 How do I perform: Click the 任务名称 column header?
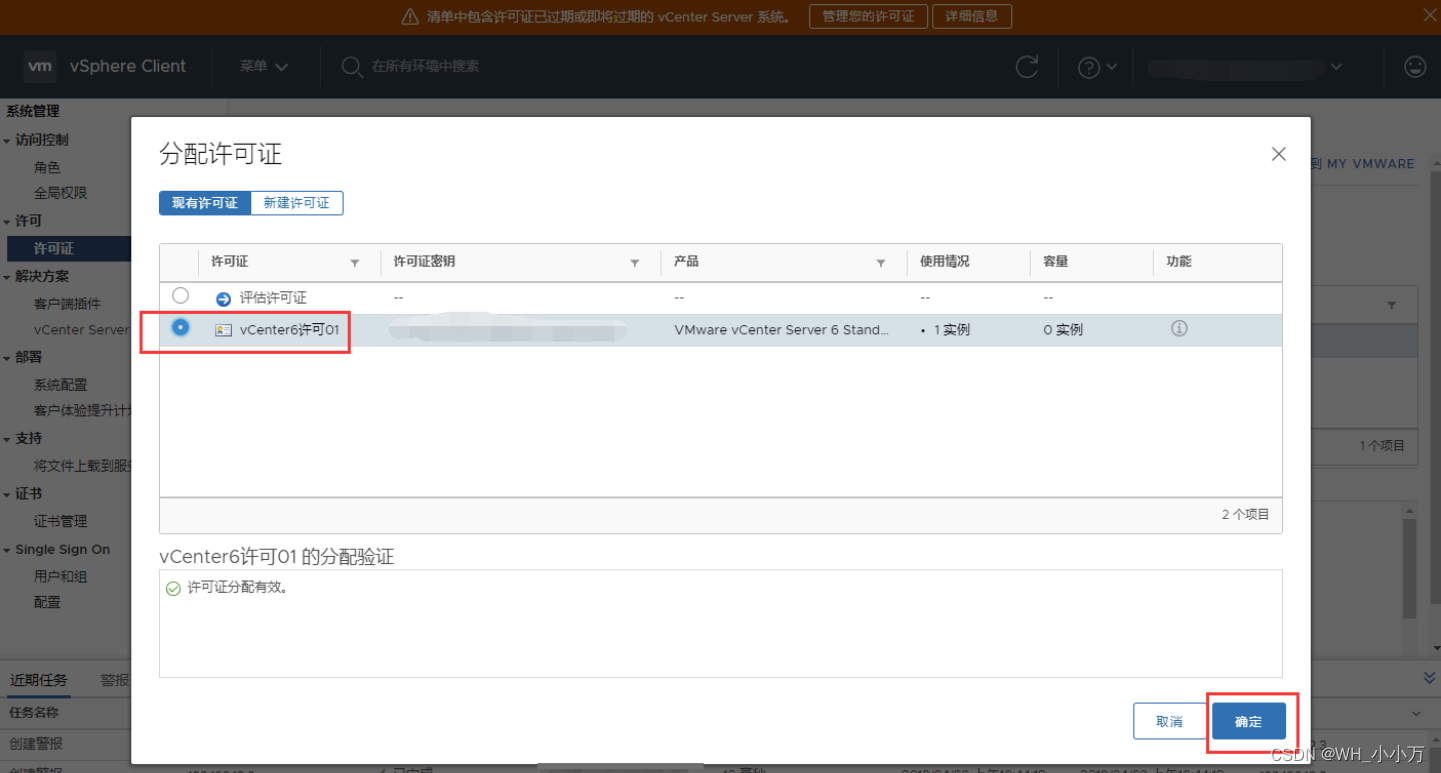coord(34,713)
